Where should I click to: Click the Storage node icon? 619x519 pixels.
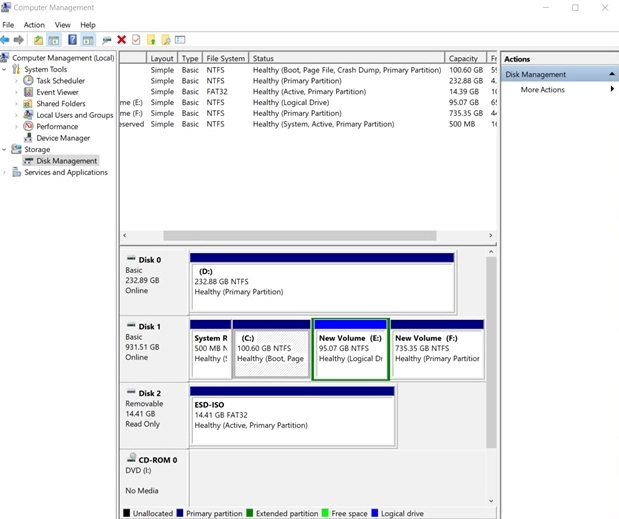(16, 149)
